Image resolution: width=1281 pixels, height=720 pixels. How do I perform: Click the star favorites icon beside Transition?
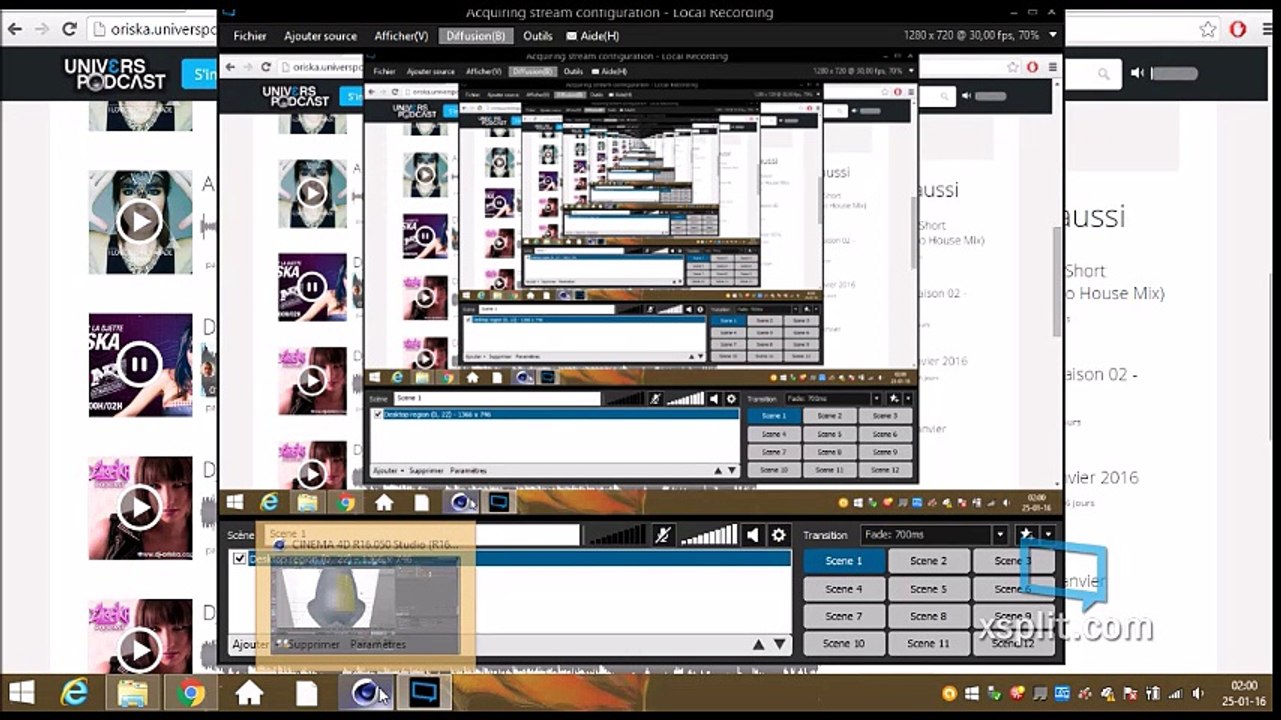1025,535
